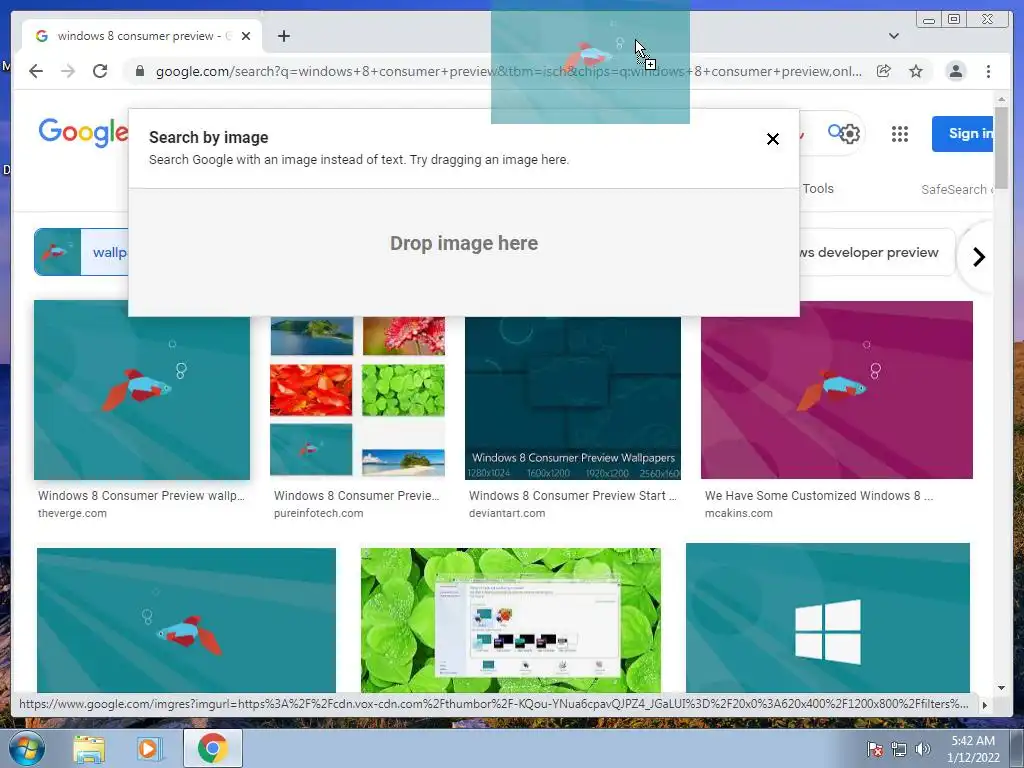Click the page vertical scrollbar thumb
The width and height of the screenshot is (1024, 768).
1002,148
